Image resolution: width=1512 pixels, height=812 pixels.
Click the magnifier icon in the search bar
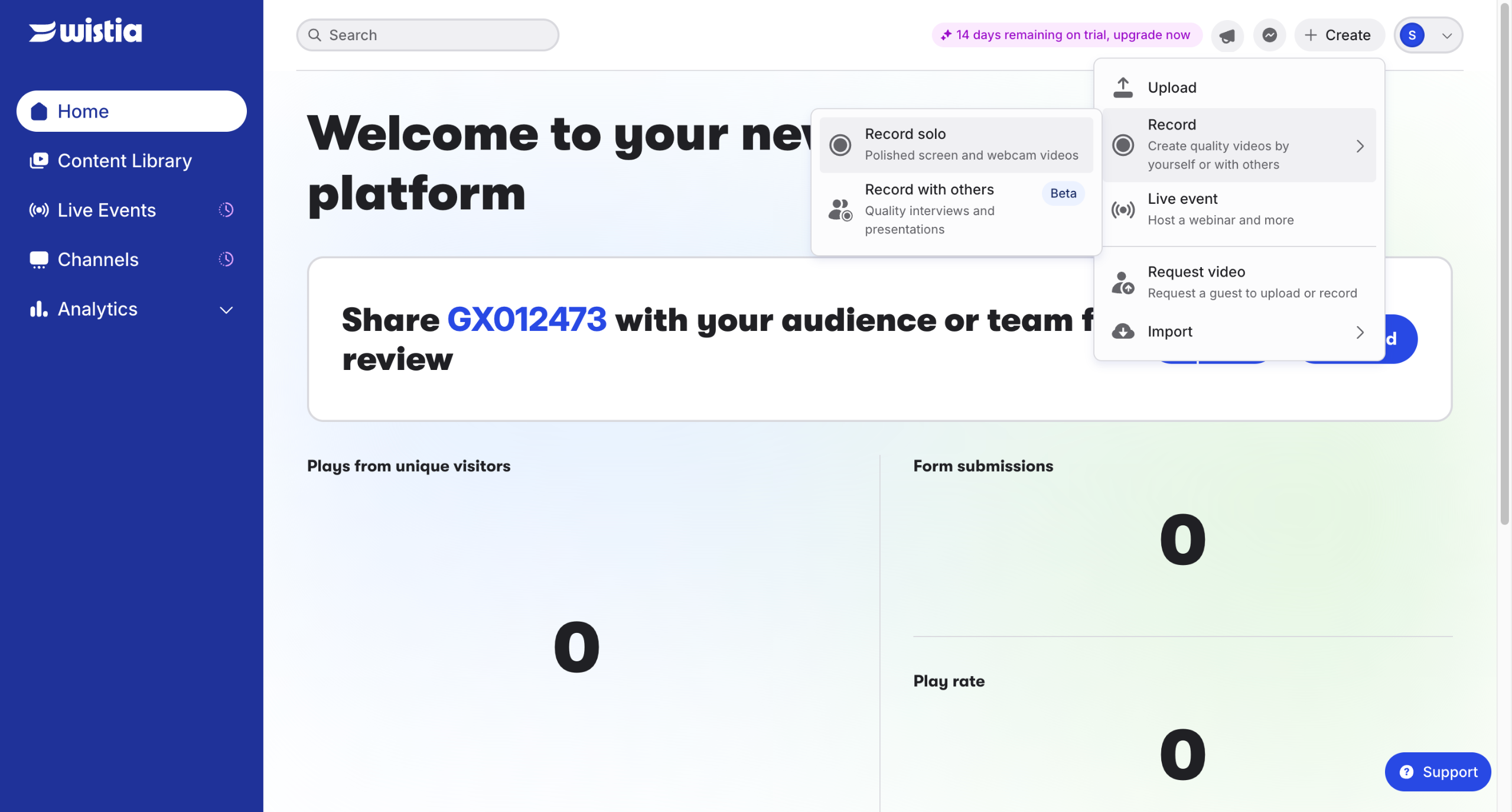[315, 35]
